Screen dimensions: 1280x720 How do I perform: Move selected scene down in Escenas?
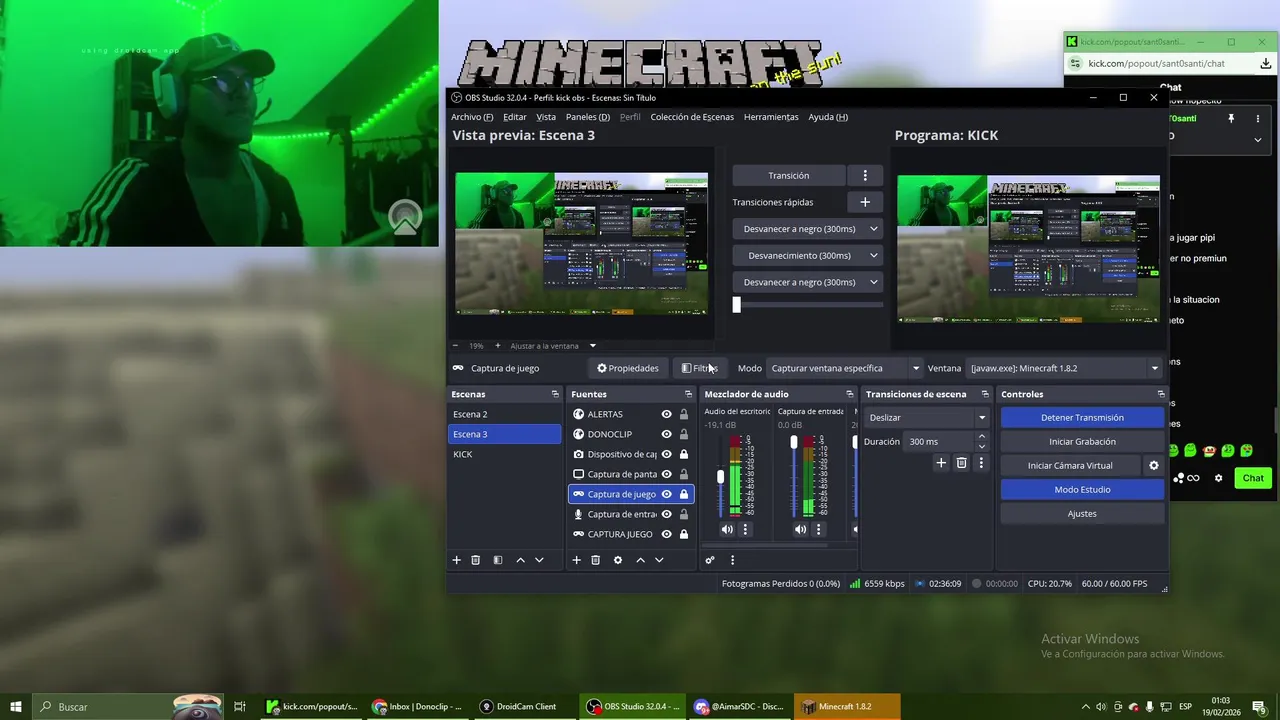tap(539, 560)
